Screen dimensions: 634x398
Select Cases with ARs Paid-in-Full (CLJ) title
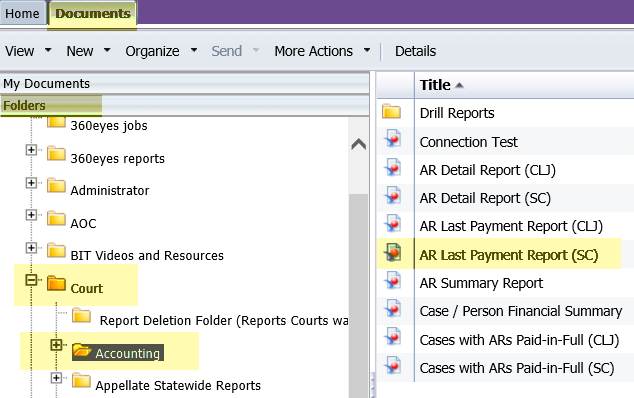click(x=519, y=340)
